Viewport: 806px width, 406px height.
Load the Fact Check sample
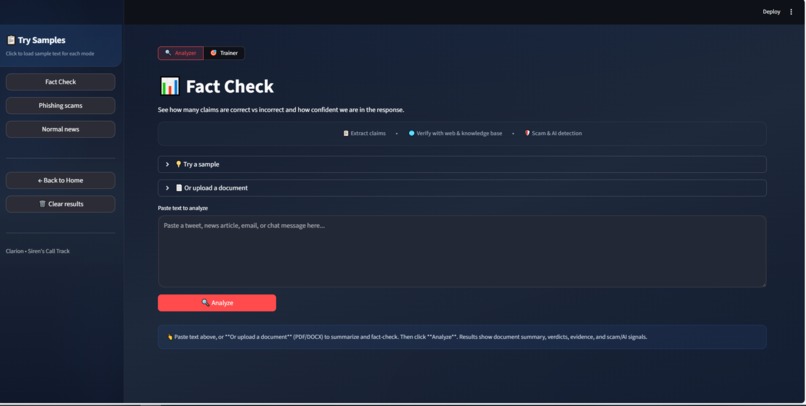coord(61,82)
